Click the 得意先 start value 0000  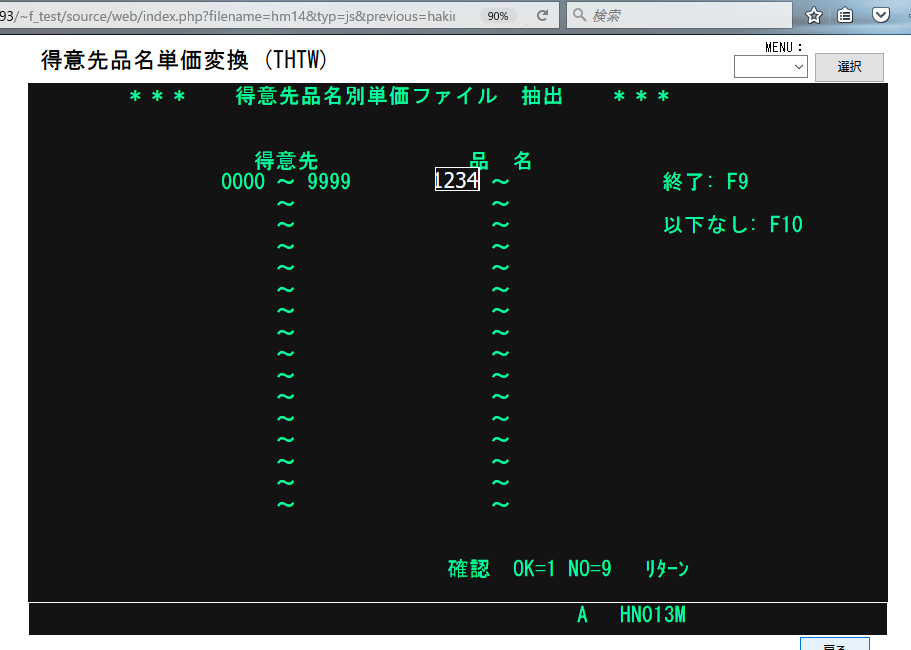tap(243, 182)
